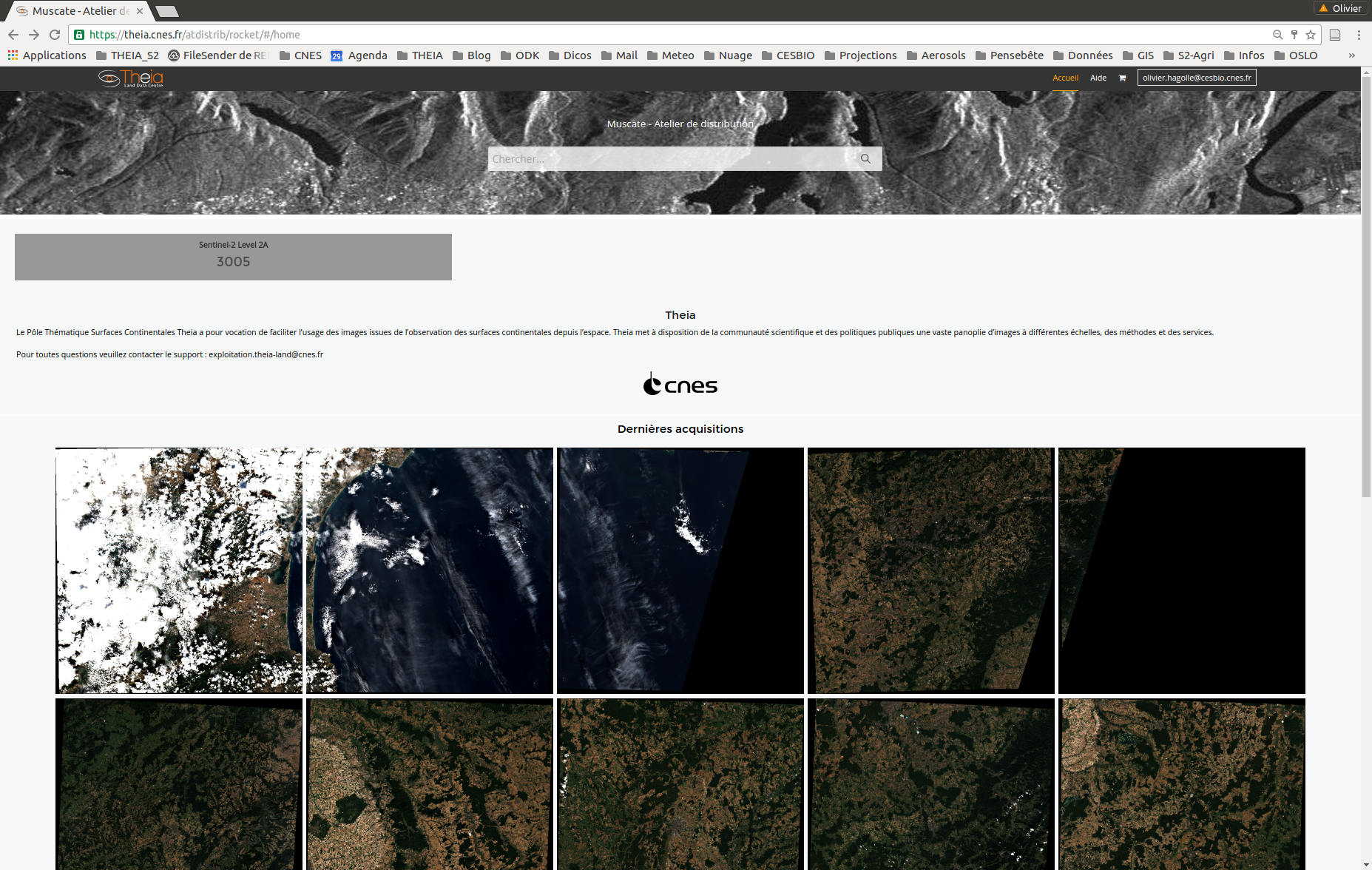Open the Aide menu item
Viewport: 1372px width, 870px height.
click(x=1098, y=78)
